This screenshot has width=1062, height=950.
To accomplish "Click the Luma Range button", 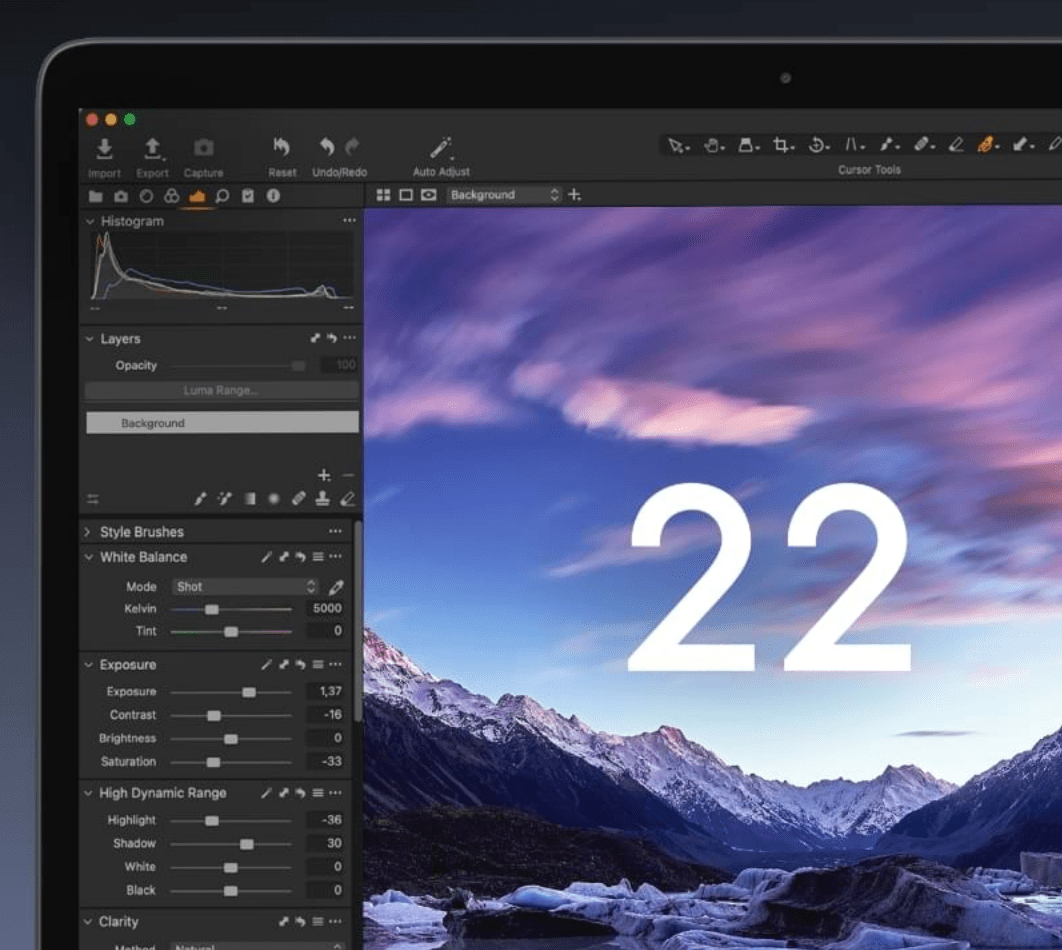I will (221, 391).
